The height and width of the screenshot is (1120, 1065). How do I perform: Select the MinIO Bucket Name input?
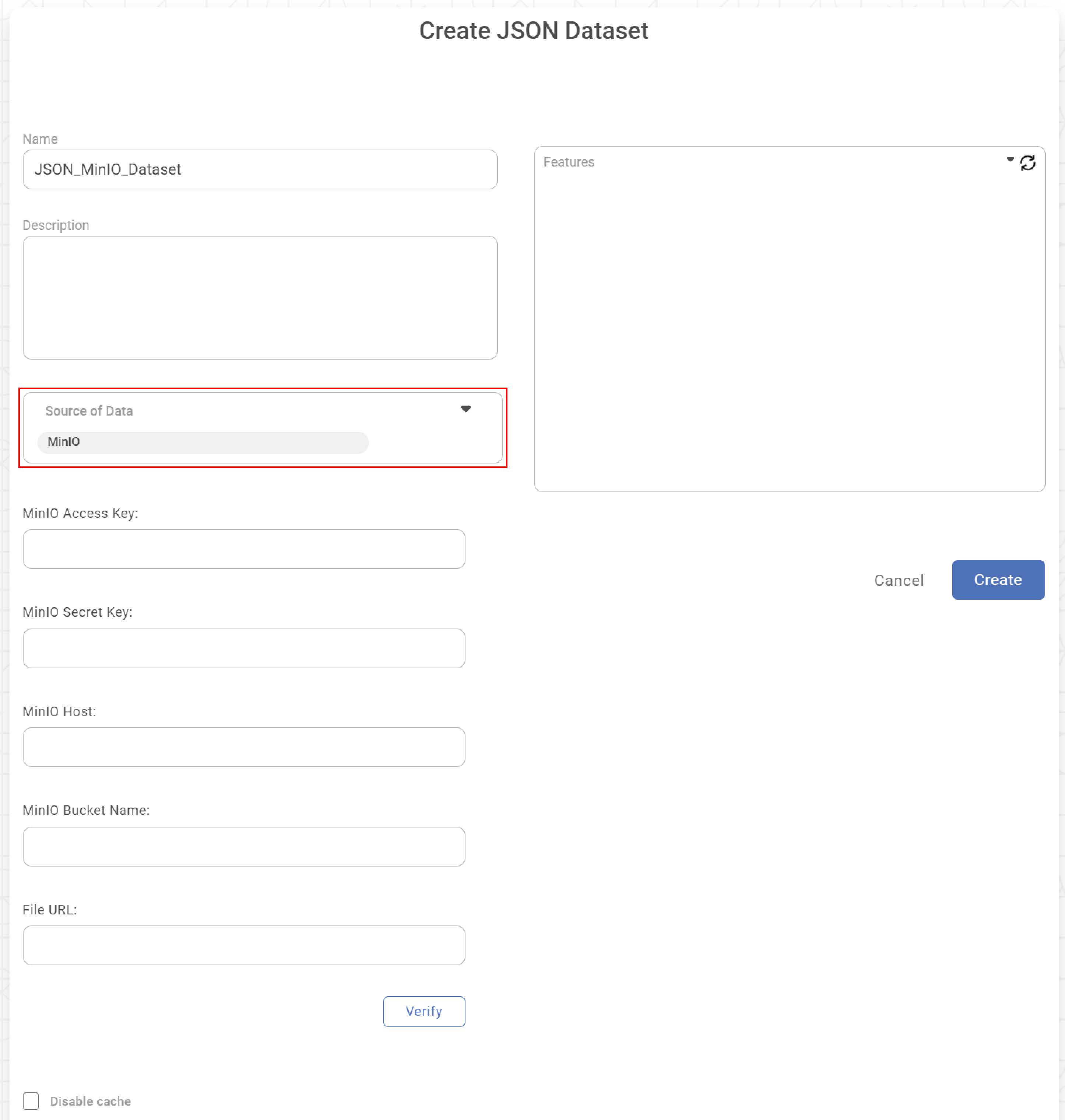click(x=243, y=846)
